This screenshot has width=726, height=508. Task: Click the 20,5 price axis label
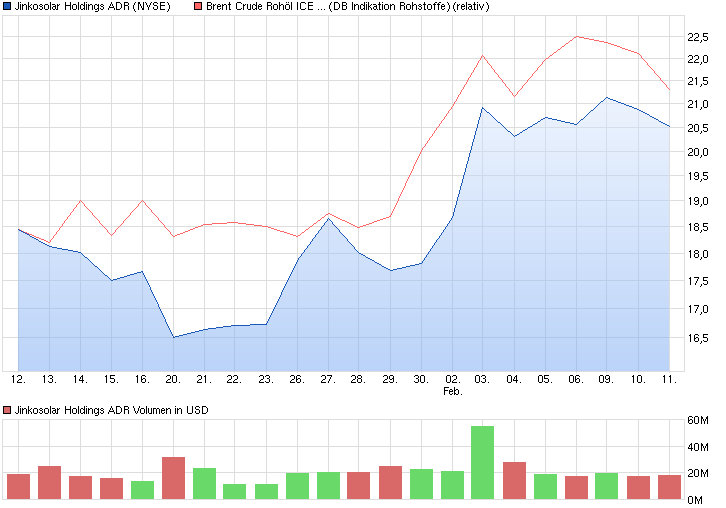click(698, 128)
